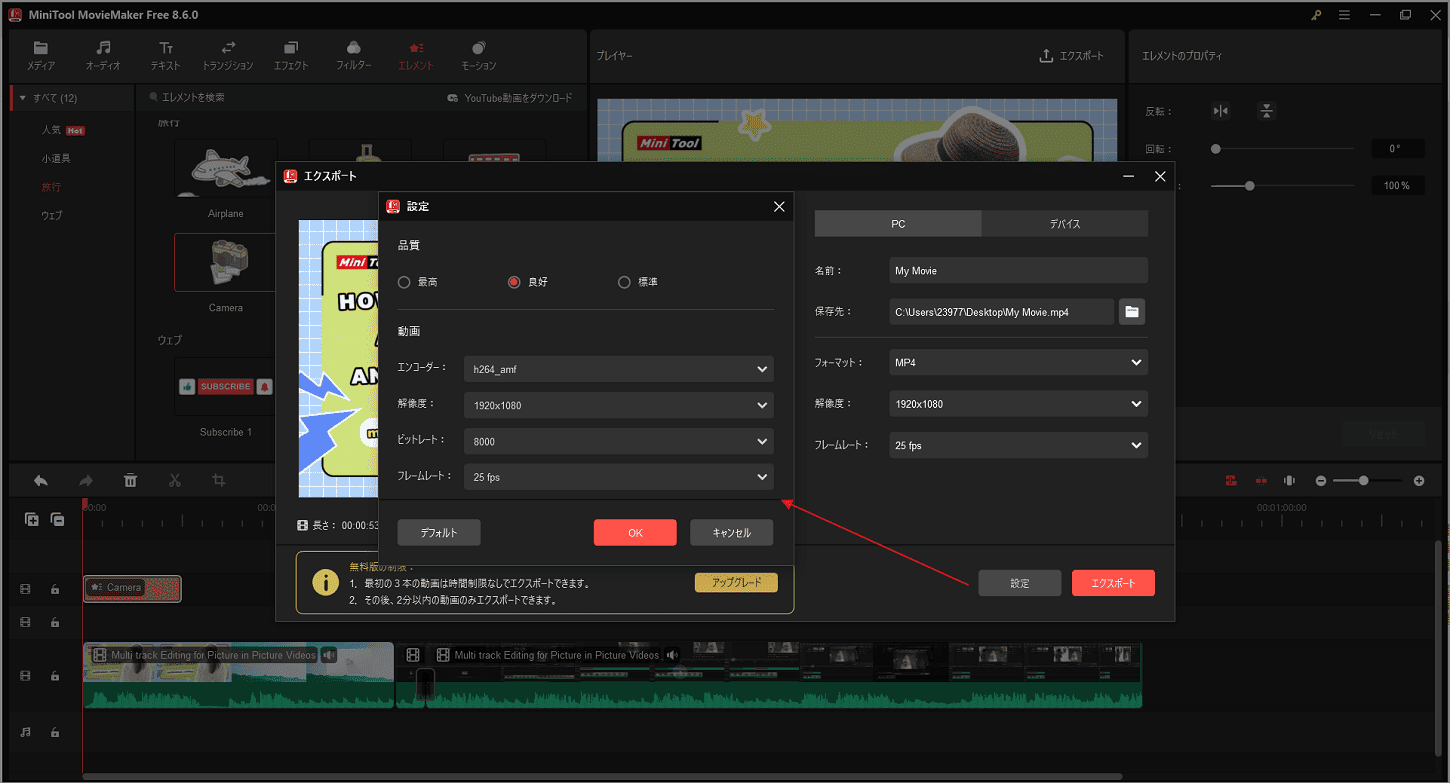The width and height of the screenshot is (1450, 783).
Task: Open the エンコーダー dropdown
Action: click(618, 369)
